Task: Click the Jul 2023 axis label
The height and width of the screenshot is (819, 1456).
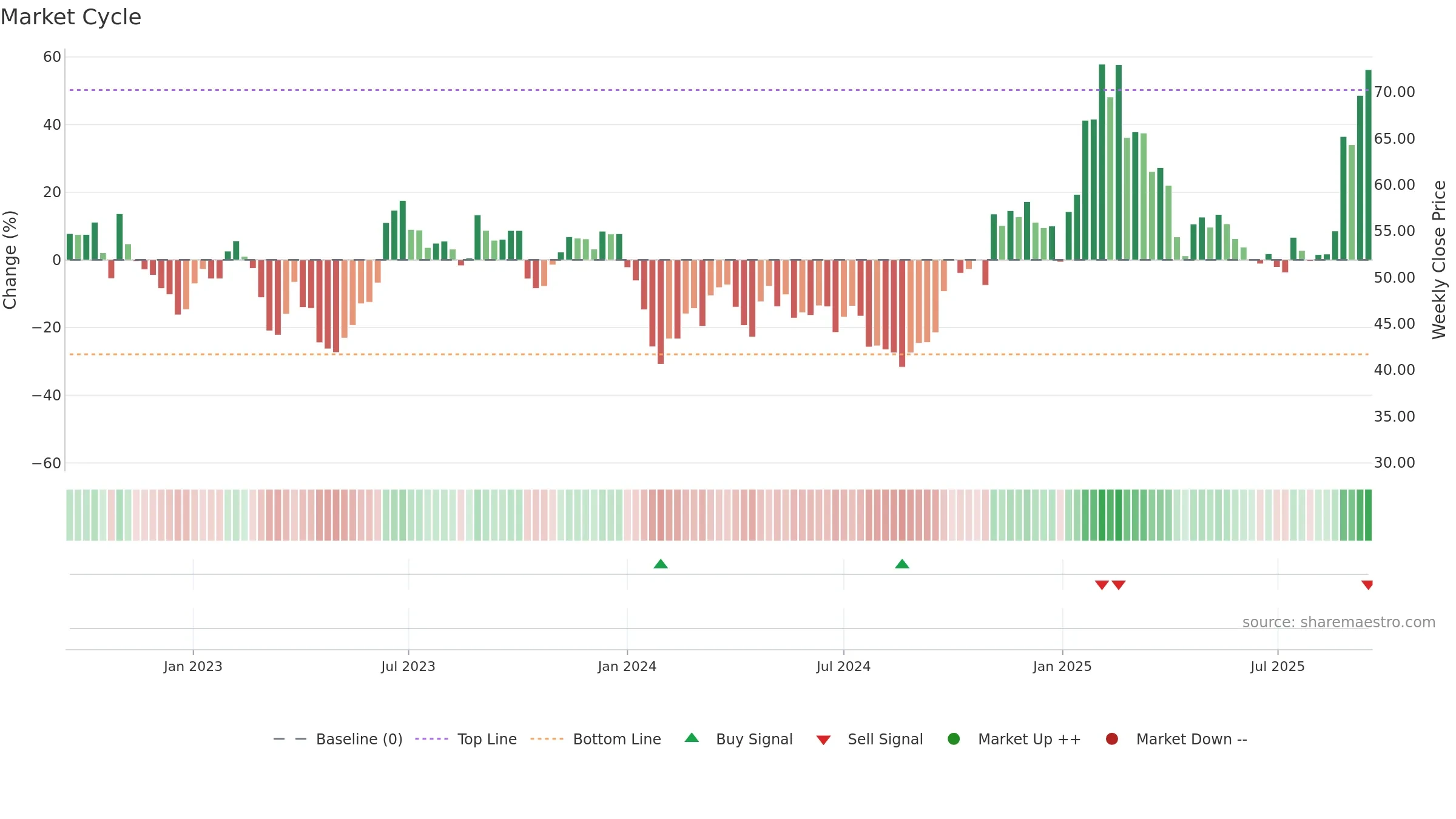Action: [x=408, y=666]
